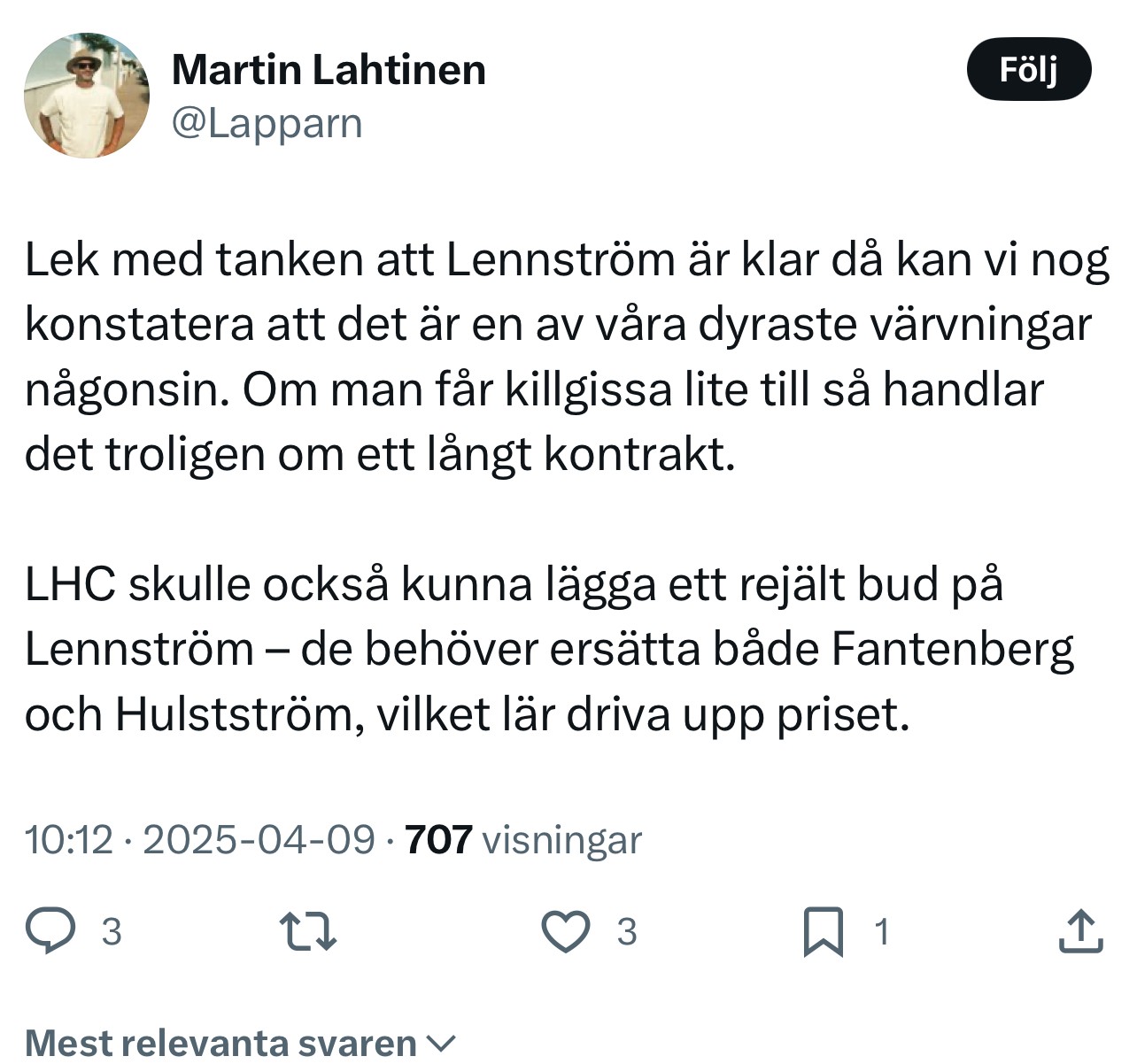This screenshot has height=1064, width=1137.
Task: Click the like count beside the heart
Action: point(627,932)
